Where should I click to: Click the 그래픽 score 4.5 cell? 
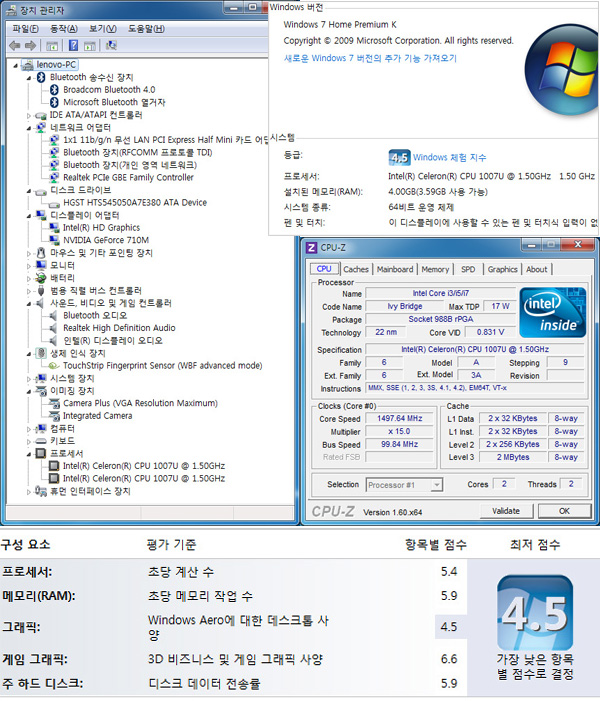449,627
